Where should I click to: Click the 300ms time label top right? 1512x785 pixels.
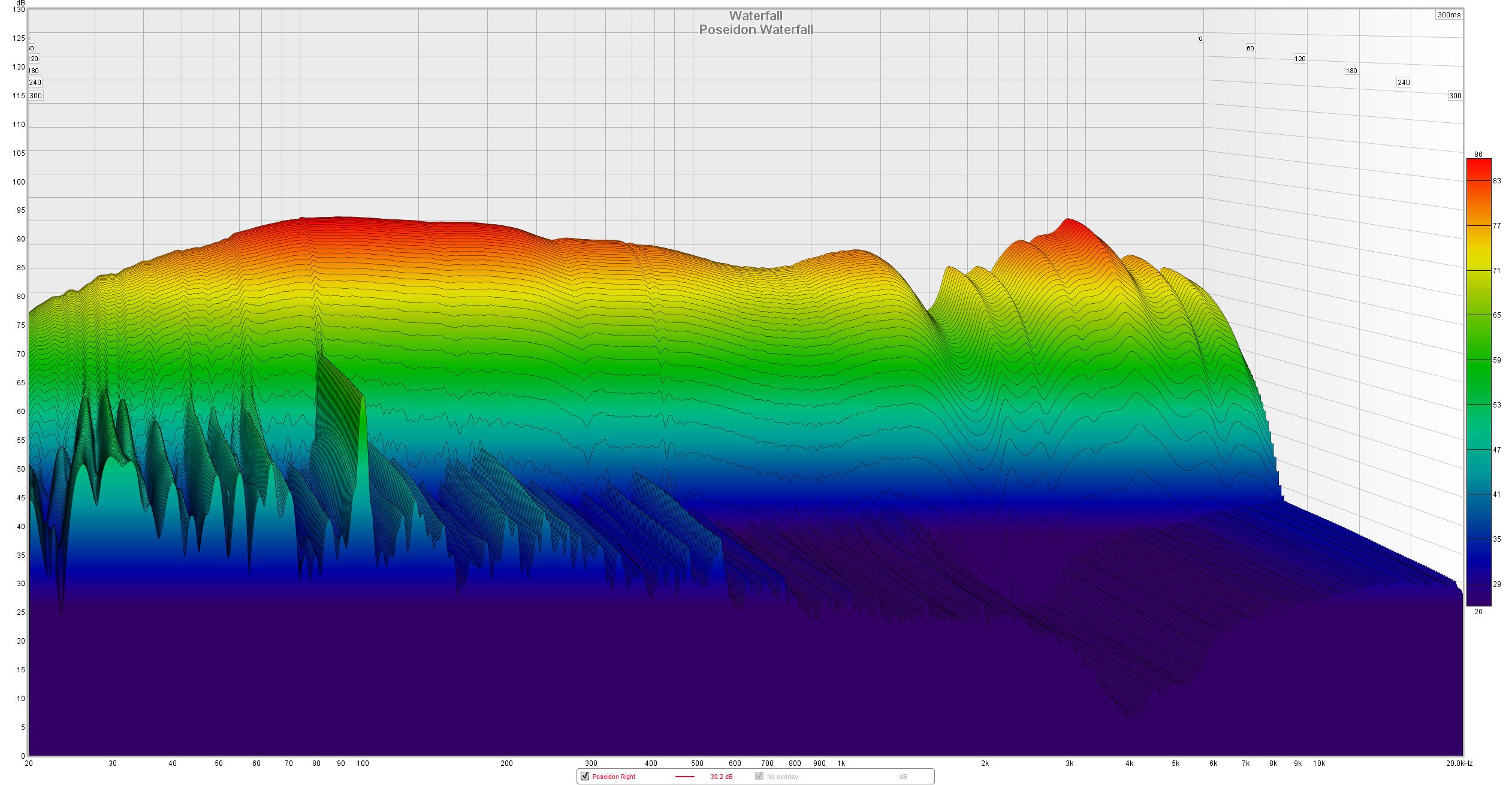pyautogui.click(x=1448, y=15)
